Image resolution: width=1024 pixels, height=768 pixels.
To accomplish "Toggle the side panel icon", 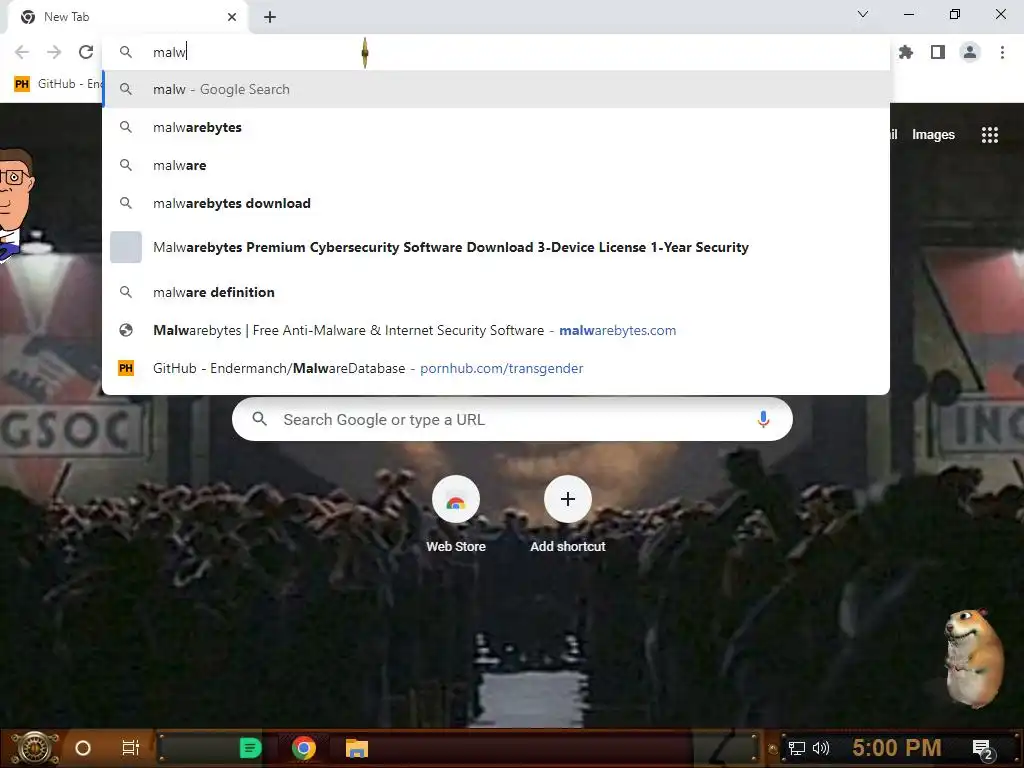I will pyautogui.click(x=938, y=52).
